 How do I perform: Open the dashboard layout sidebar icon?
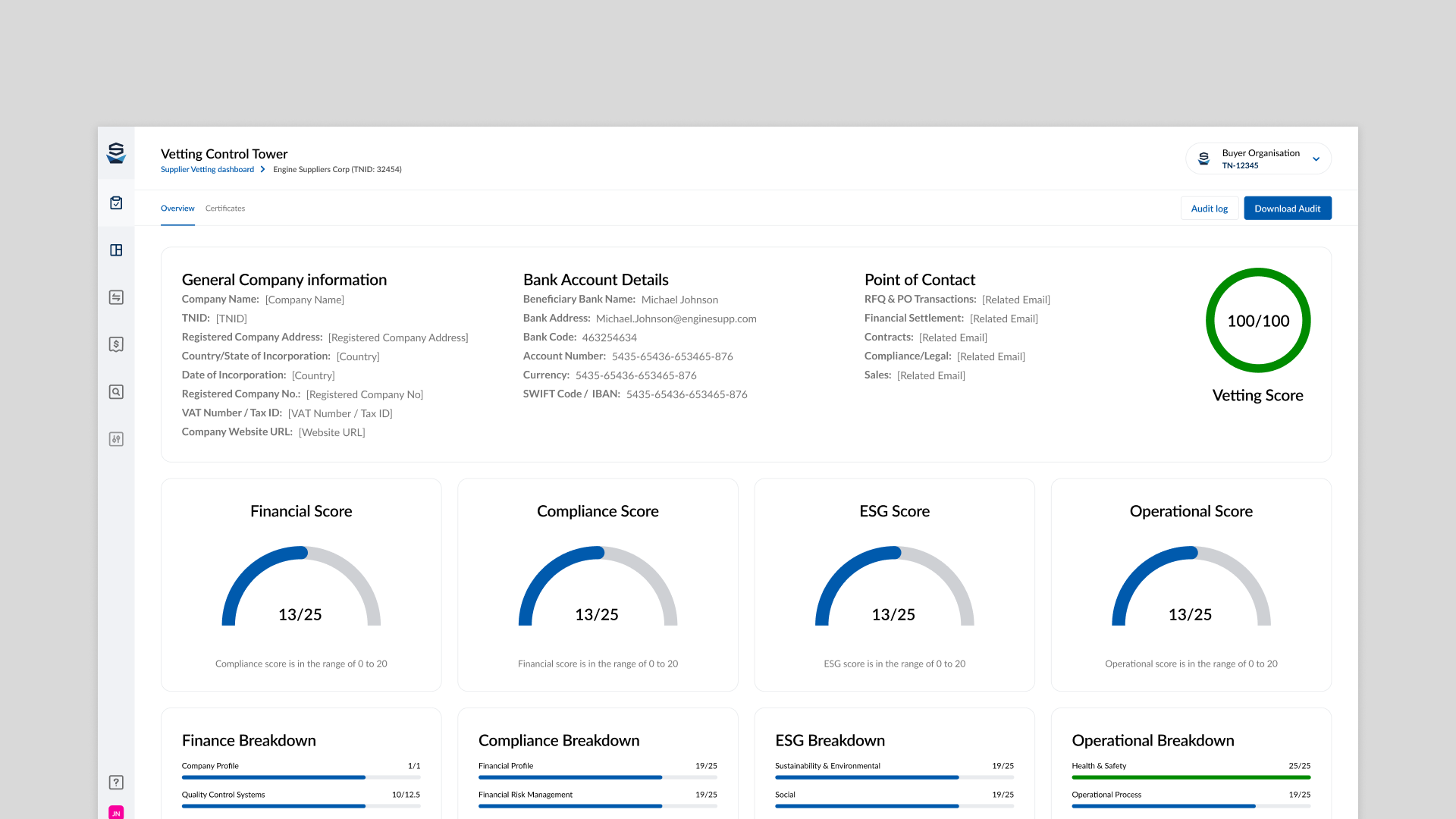[x=116, y=250]
